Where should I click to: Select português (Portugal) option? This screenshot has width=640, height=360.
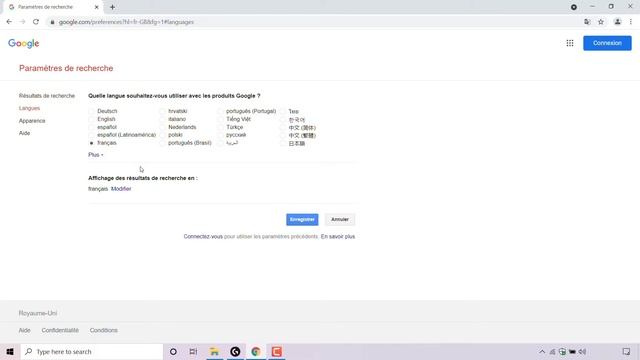[220, 111]
